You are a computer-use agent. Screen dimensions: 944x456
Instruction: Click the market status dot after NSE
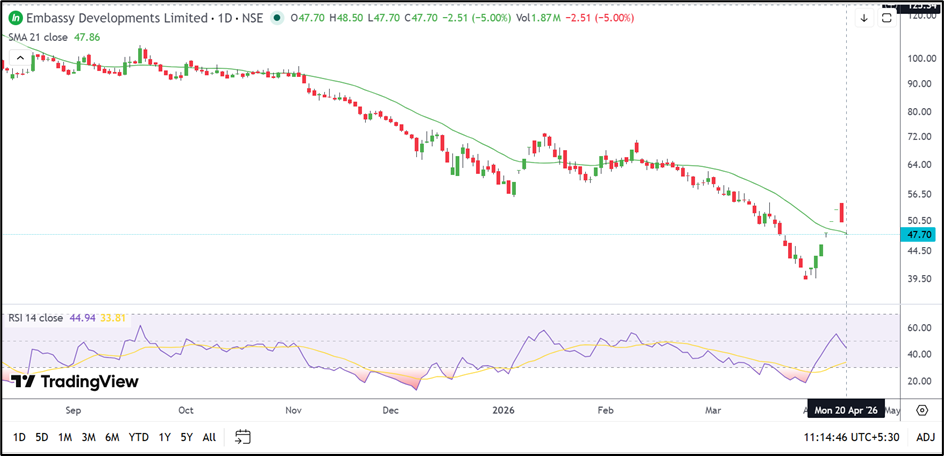point(275,18)
